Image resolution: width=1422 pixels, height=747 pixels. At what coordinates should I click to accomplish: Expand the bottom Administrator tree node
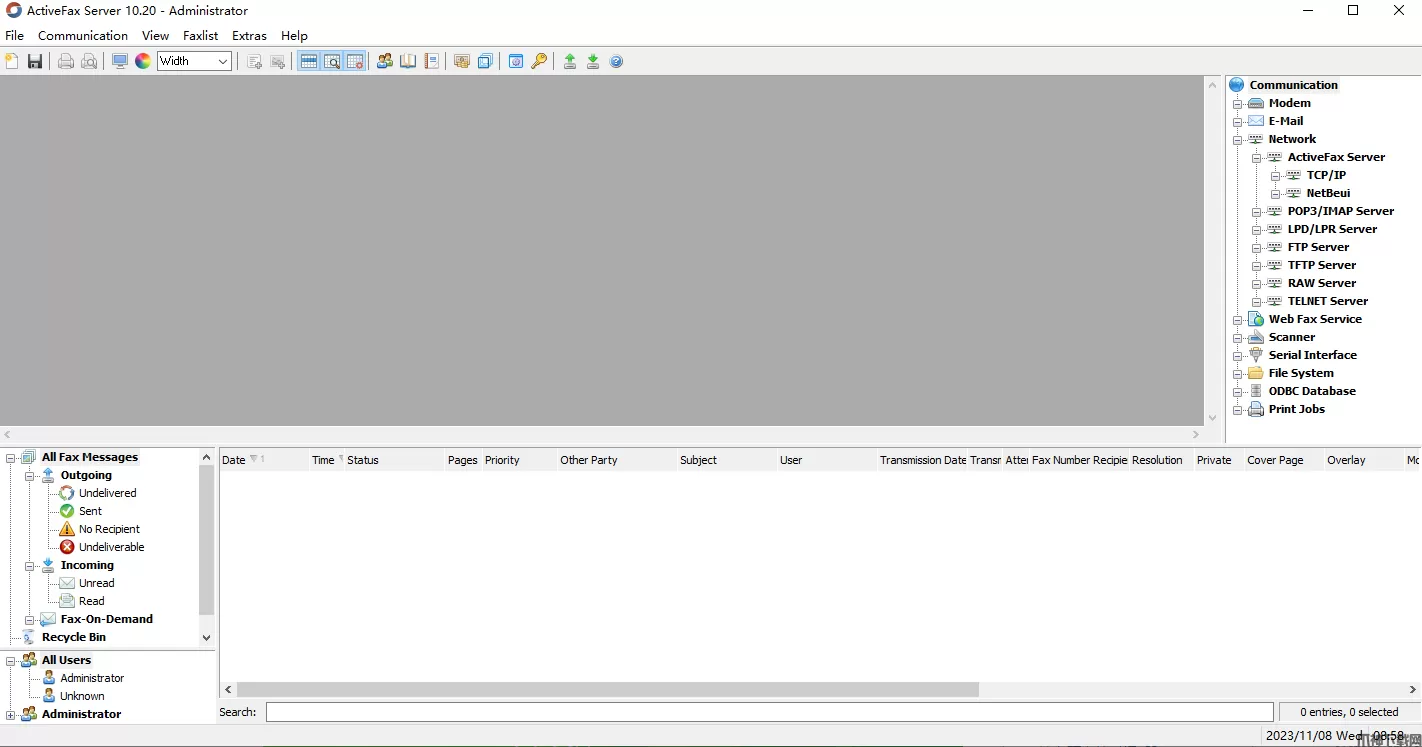(11, 715)
